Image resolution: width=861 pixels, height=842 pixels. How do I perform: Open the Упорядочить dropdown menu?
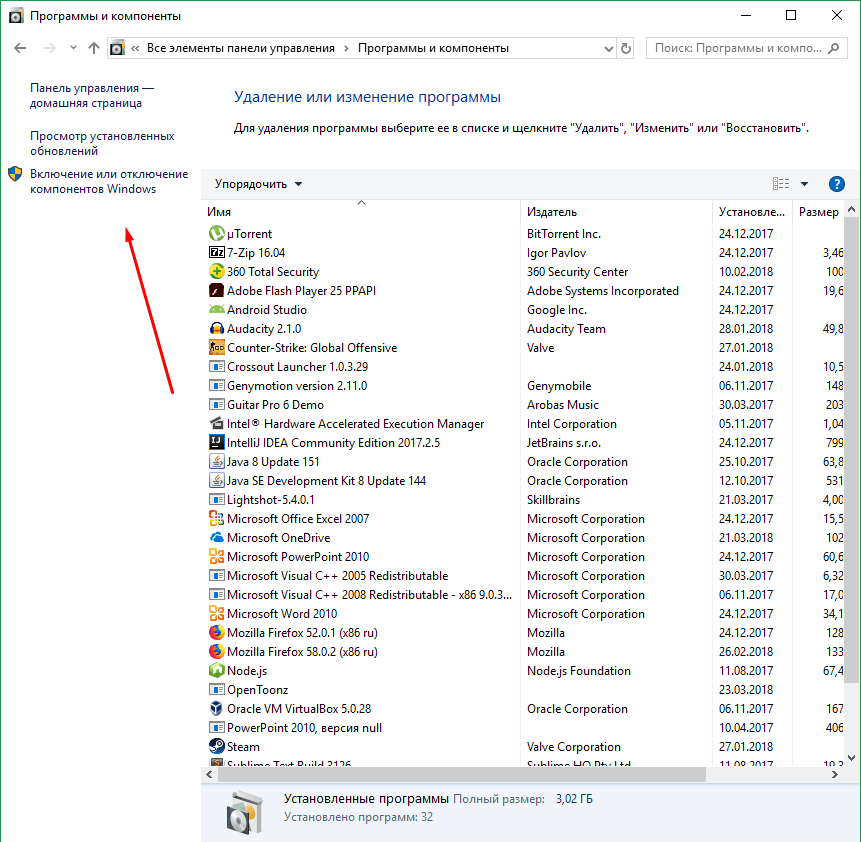click(258, 184)
